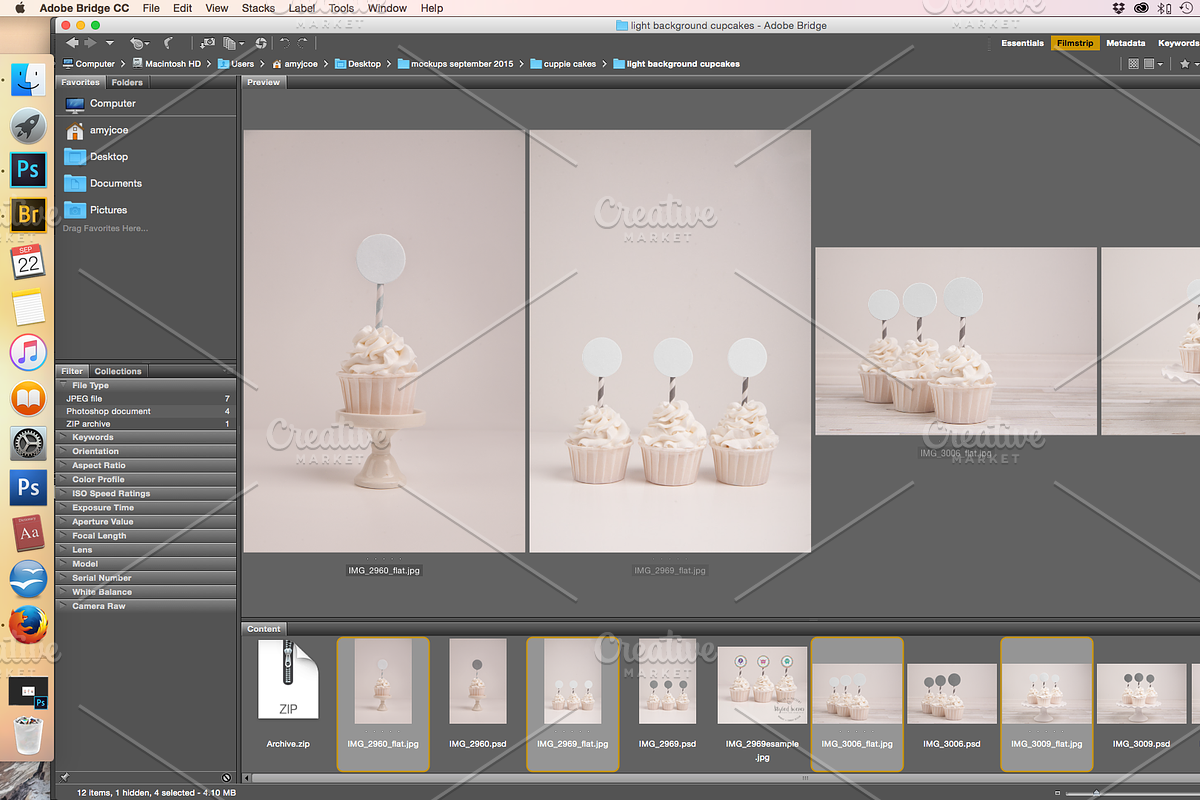The width and height of the screenshot is (1200, 800).
Task: Open the filter by rating star dropdown
Action: pos(1188,64)
